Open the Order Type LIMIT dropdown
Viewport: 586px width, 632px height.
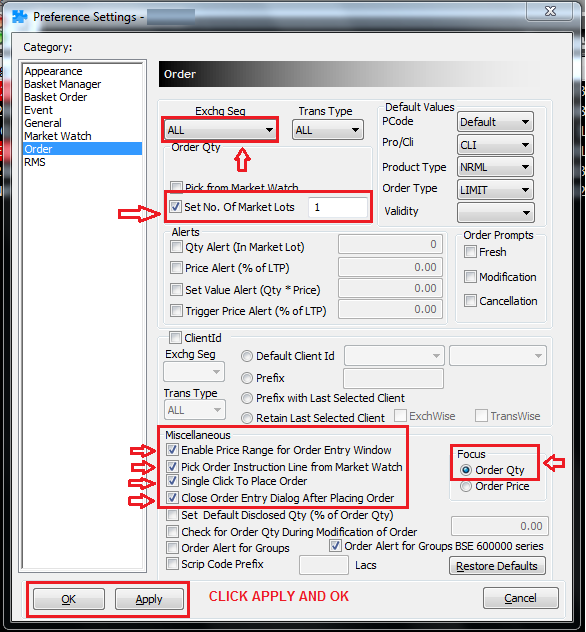pyautogui.click(x=495, y=189)
